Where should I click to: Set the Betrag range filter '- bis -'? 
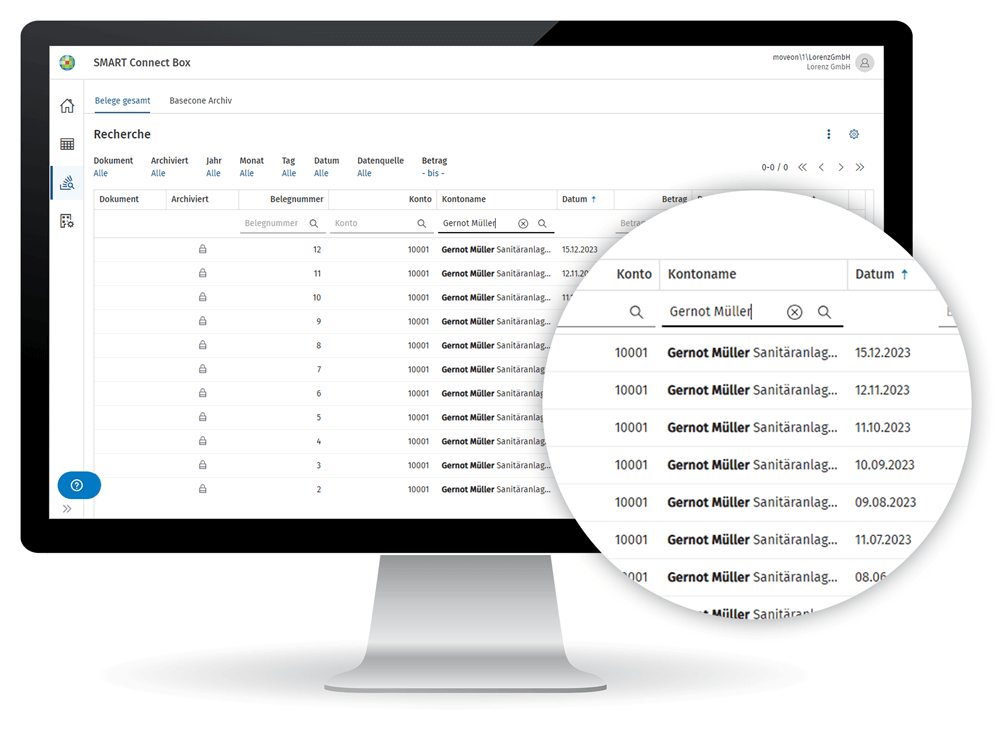click(x=433, y=173)
